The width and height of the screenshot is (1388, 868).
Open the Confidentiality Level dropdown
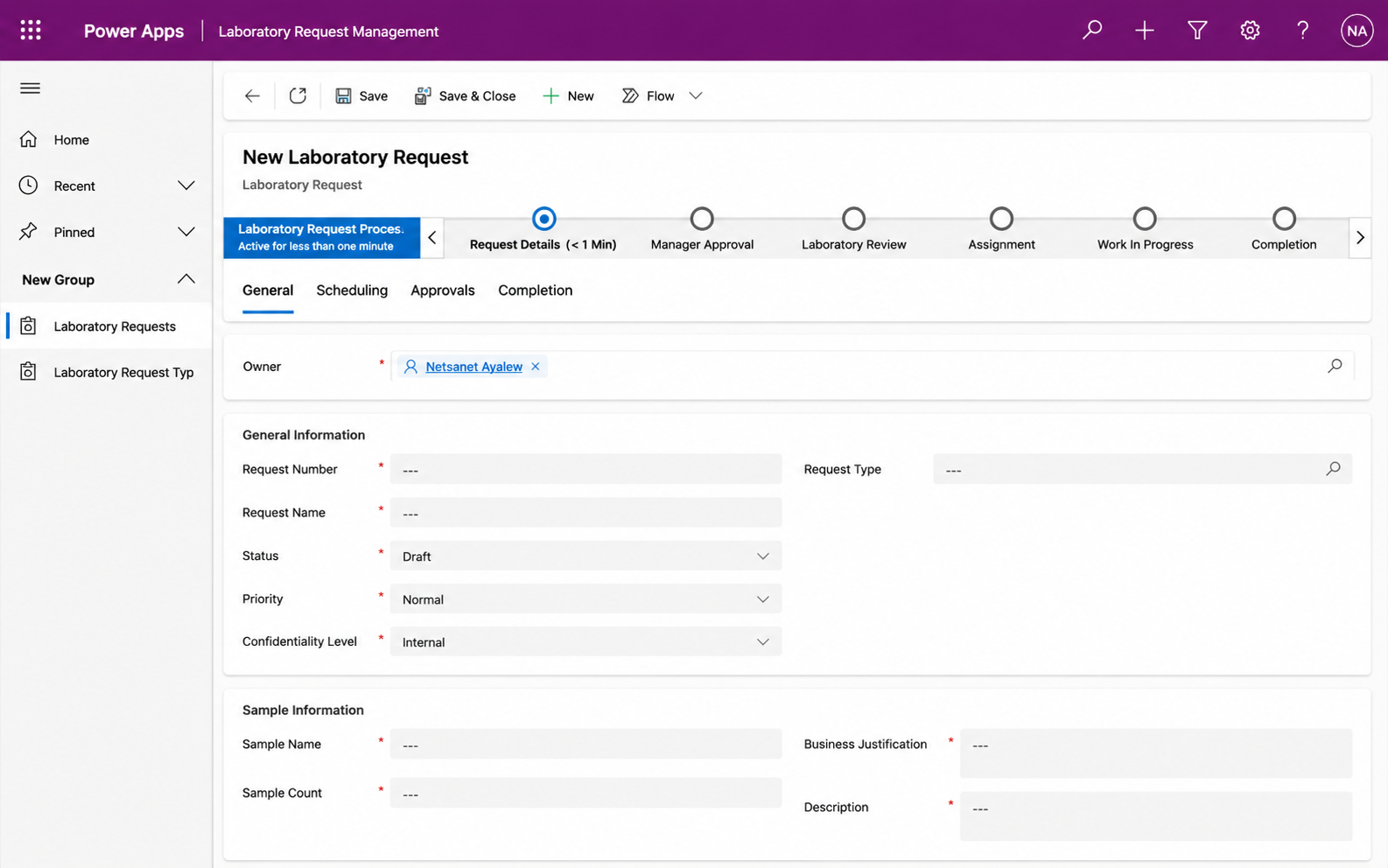[x=585, y=642]
